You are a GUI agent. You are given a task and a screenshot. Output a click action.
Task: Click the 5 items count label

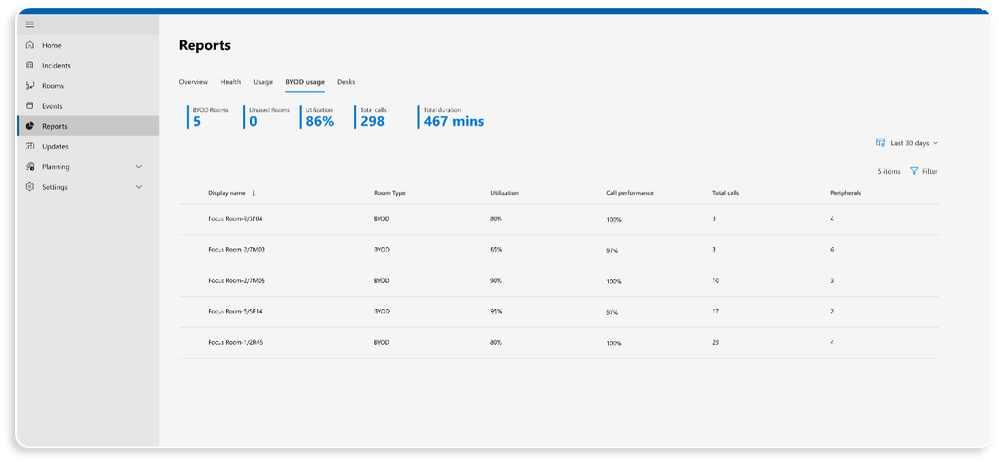889,171
